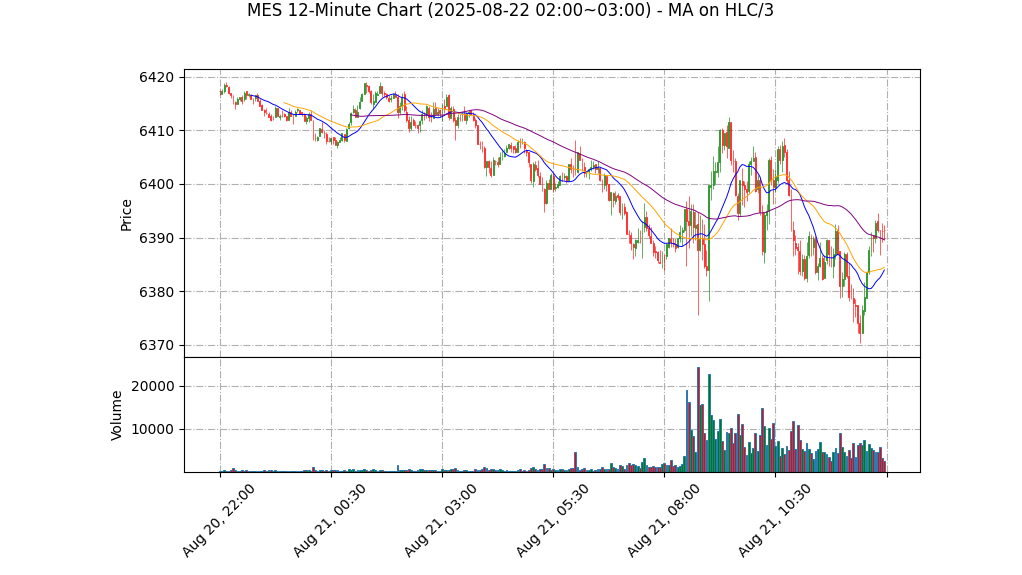Click the tallest volume bar above 20000
This screenshot has width=1022, height=575.
(x=699, y=420)
